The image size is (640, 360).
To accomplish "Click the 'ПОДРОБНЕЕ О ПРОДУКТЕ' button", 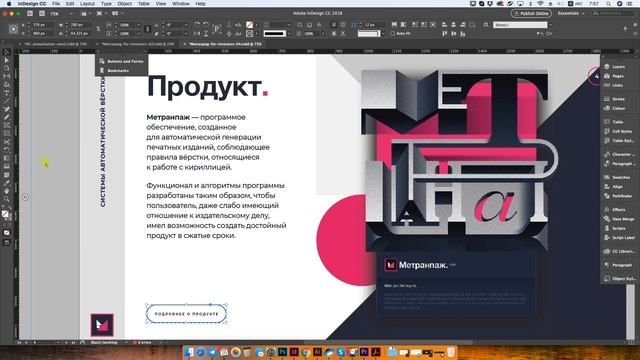I will (x=186, y=314).
